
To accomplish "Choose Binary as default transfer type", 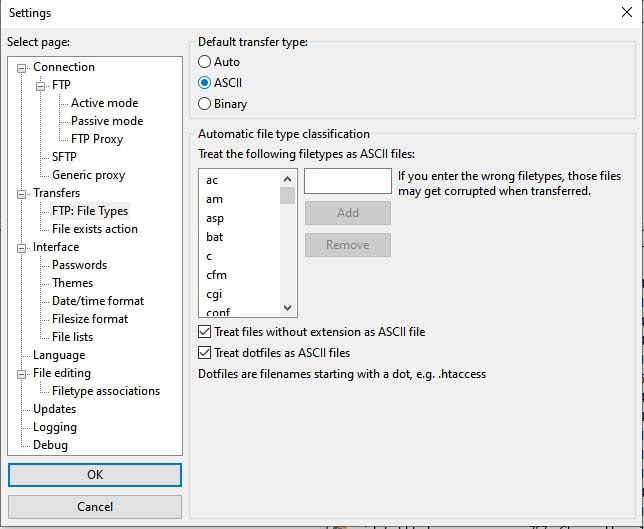I will (205, 103).
